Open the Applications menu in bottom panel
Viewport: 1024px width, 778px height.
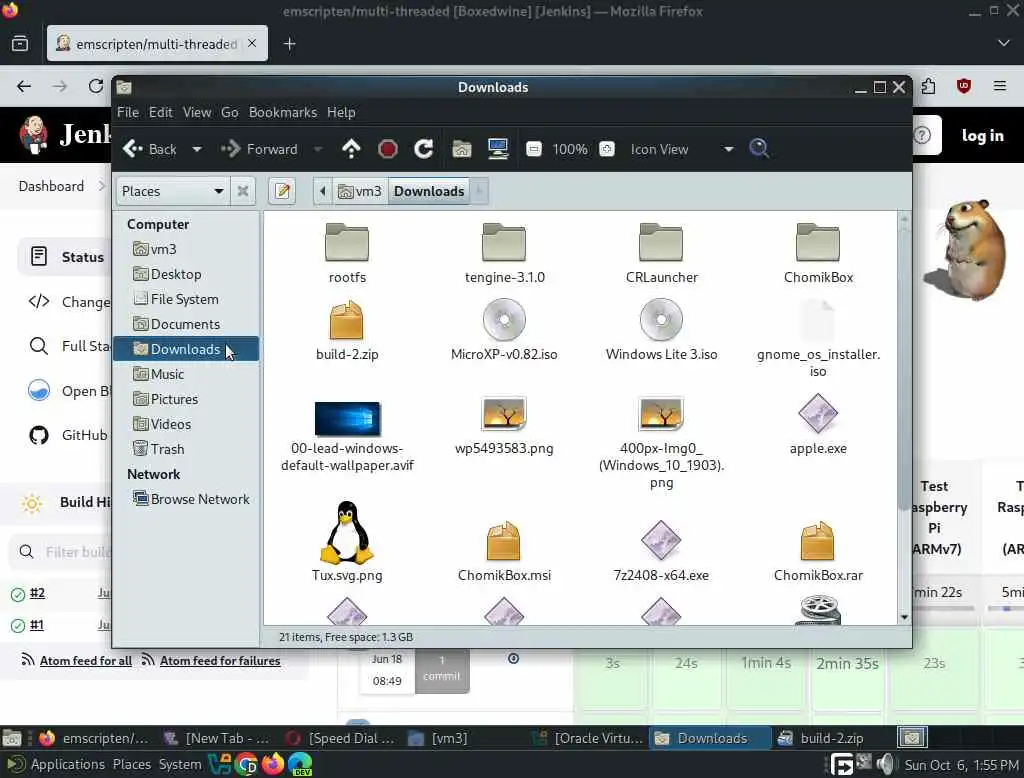[56, 764]
